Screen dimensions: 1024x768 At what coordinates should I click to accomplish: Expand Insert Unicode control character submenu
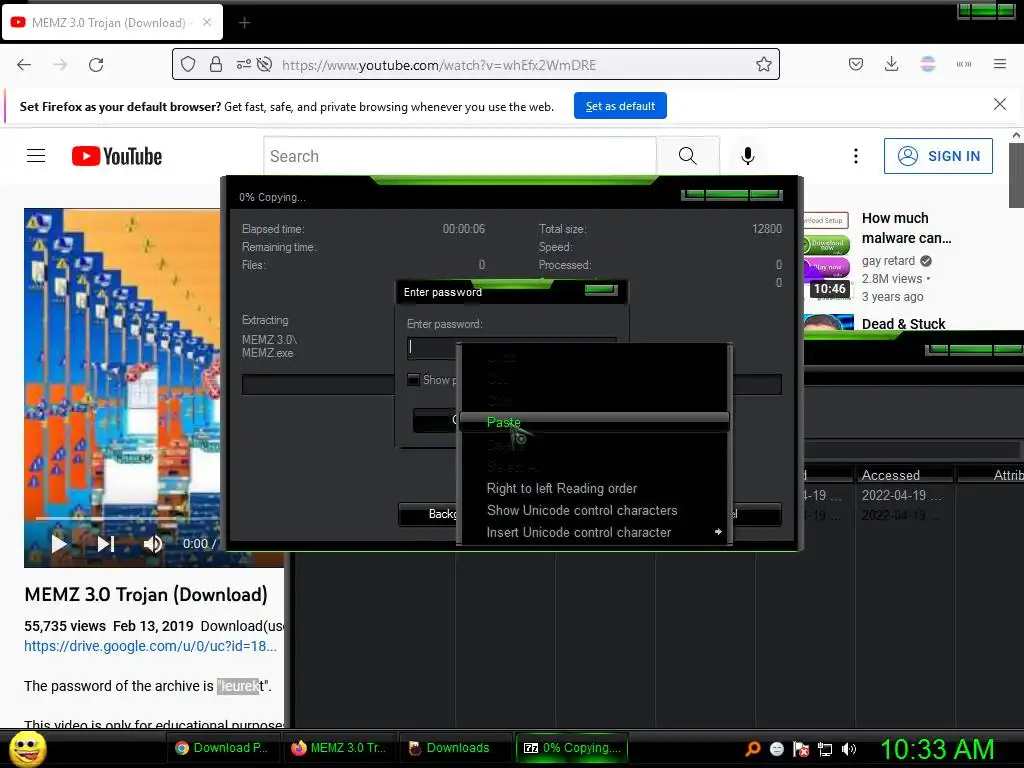pos(594,532)
